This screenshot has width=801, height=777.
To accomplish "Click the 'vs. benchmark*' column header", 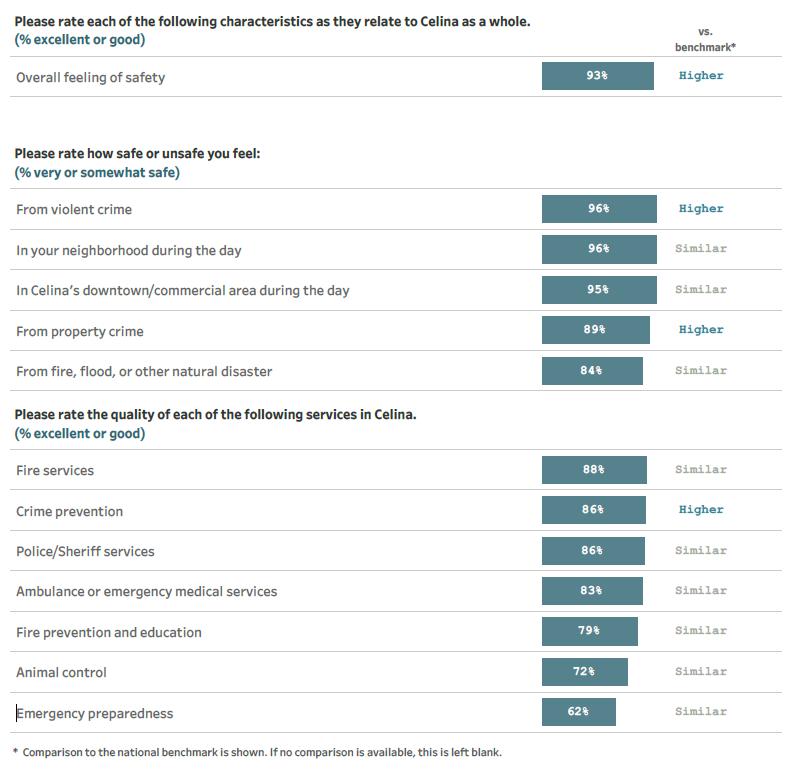I will click(x=705, y=40).
